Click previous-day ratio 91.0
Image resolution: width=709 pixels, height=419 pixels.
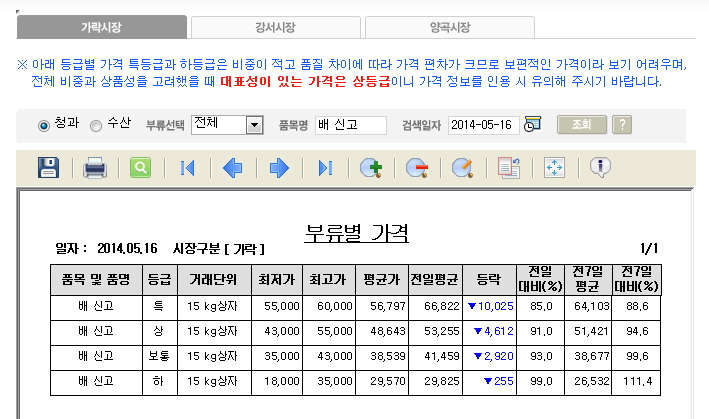(541, 331)
